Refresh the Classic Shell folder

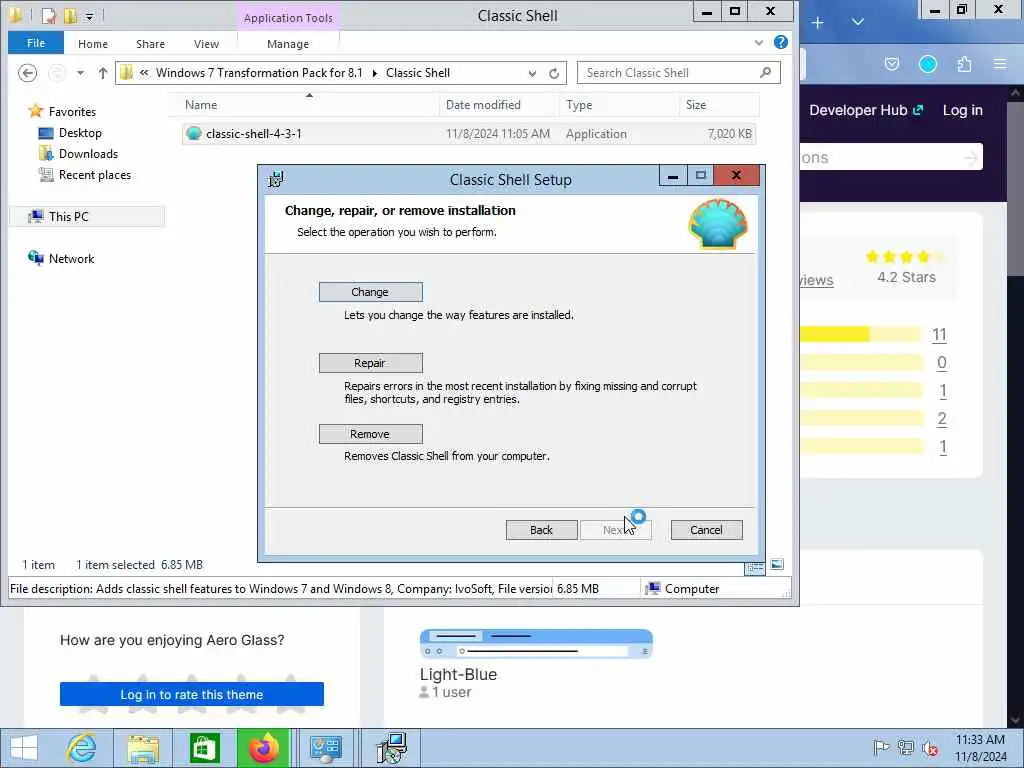[554, 73]
